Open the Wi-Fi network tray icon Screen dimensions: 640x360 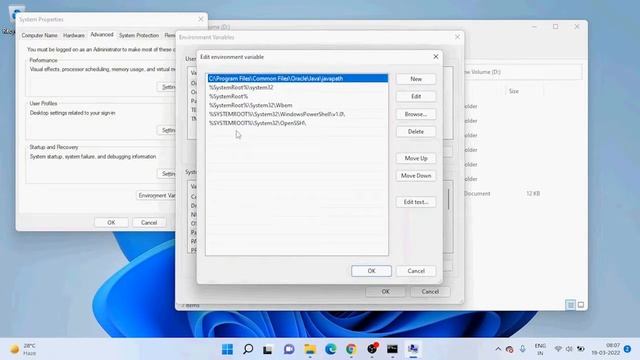pyautogui.click(x=558, y=349)
